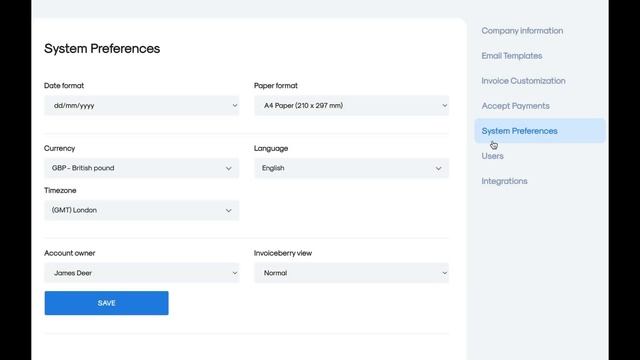This screenshot has width=640, height=360.
Task: Click the System Preferences page heading
Action: click(102, 49)
